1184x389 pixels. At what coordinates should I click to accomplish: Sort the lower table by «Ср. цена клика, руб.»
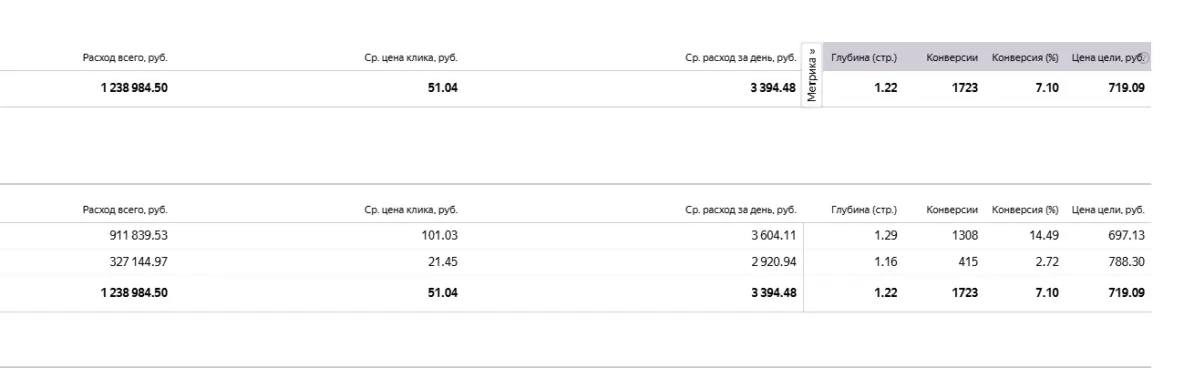(411, 209)
